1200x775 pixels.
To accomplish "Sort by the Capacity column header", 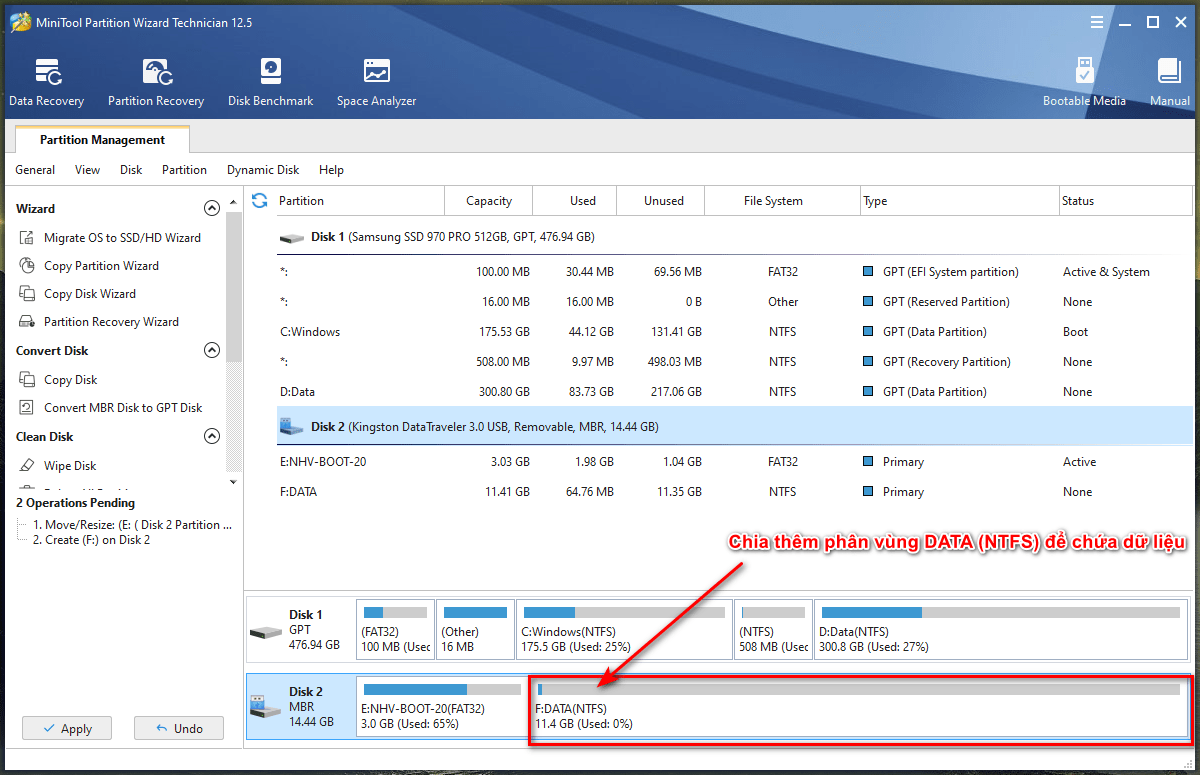I will tap(489, 201).
